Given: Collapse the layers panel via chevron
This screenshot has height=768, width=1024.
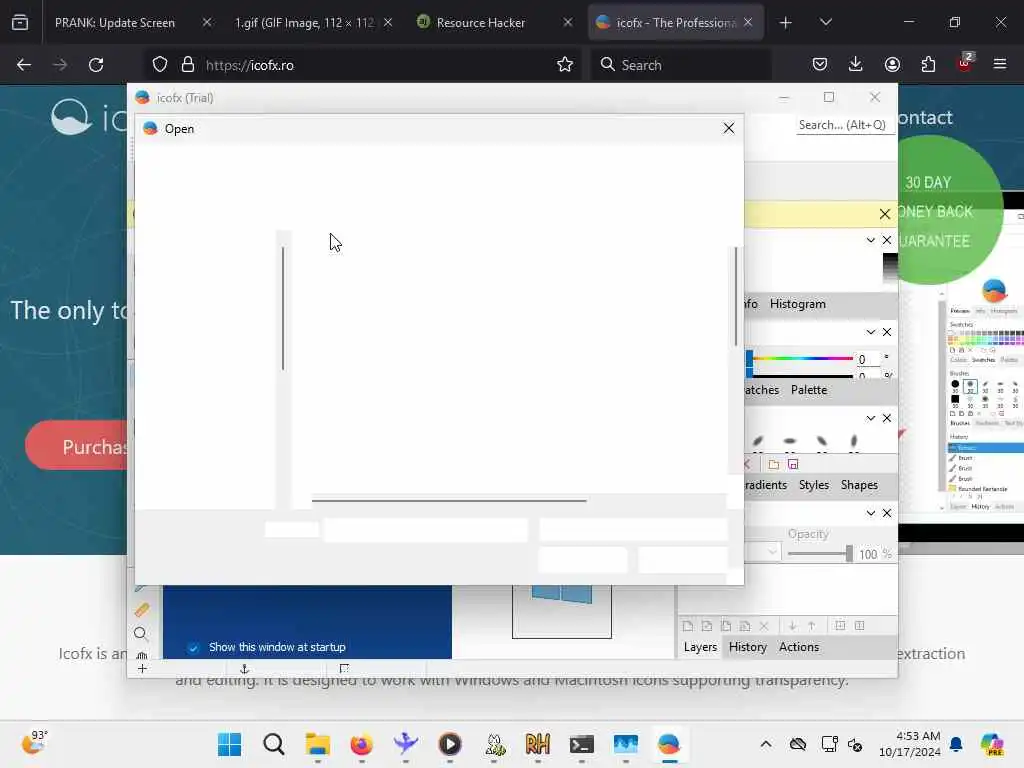Looking at the screenshot, I should tap(871, 513).
